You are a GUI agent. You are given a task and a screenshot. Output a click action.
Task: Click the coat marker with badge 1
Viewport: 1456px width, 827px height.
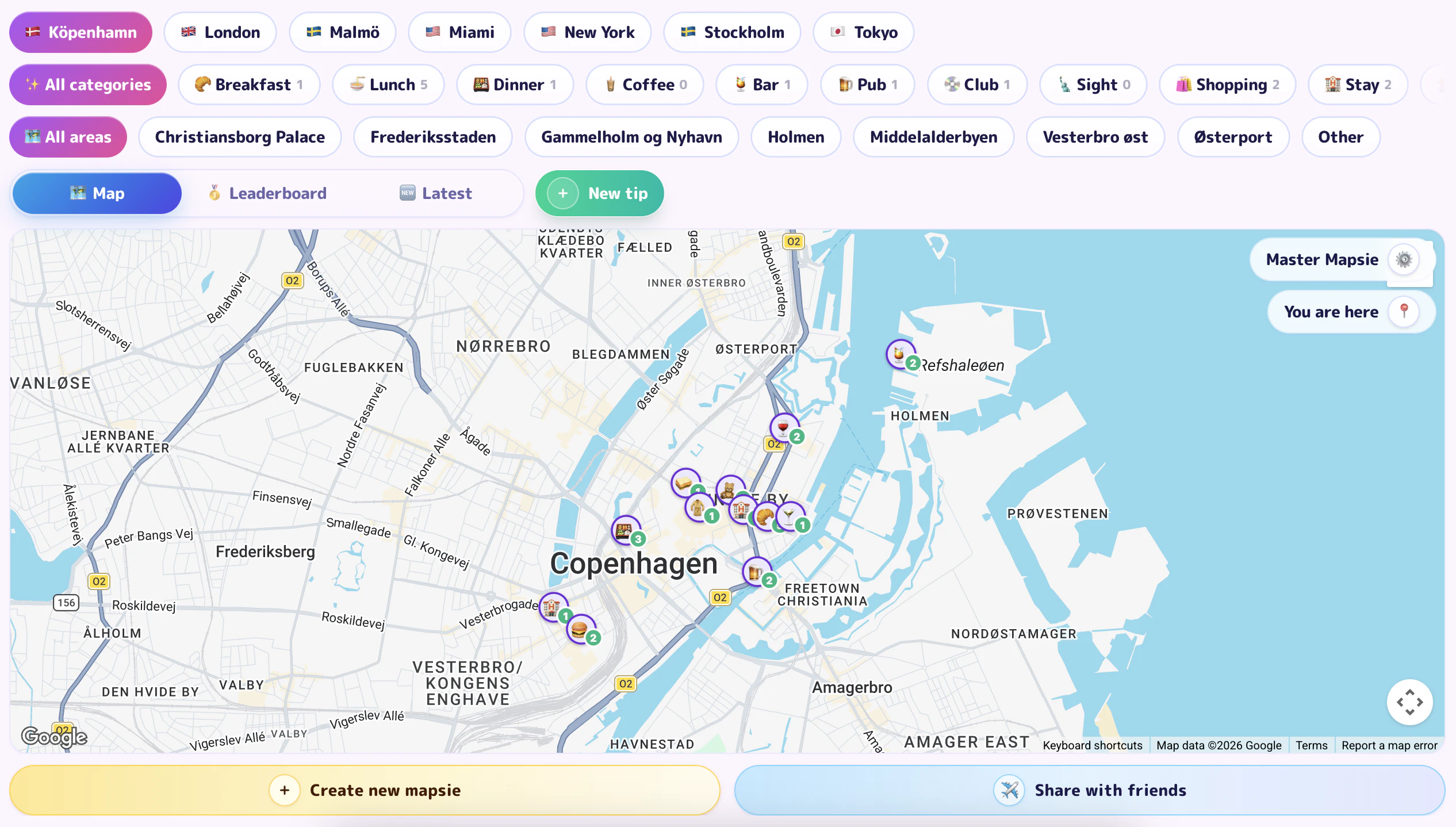pos(699,508)
